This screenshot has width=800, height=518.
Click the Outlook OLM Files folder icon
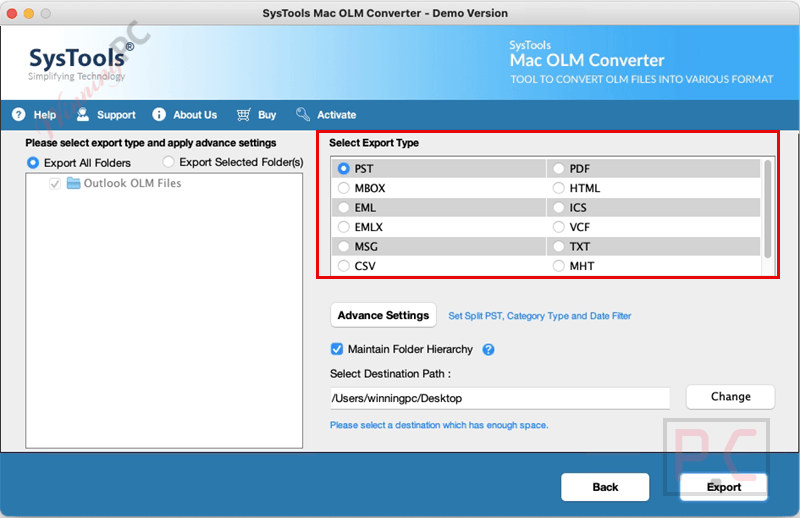click(73, 183)
